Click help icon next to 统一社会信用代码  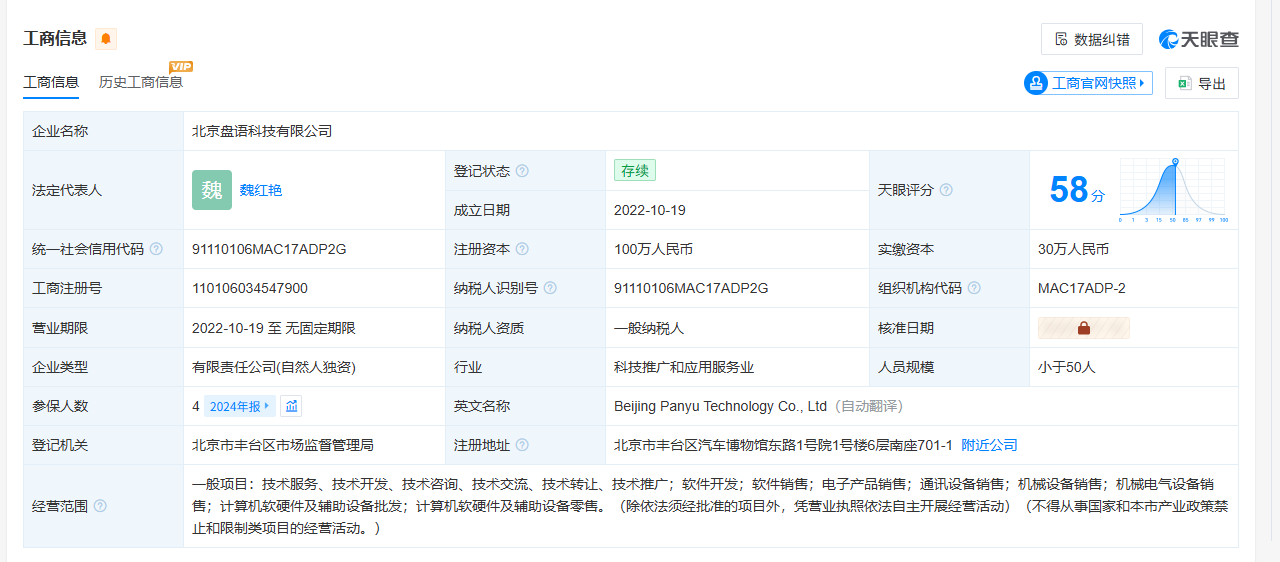pos(156,249)
